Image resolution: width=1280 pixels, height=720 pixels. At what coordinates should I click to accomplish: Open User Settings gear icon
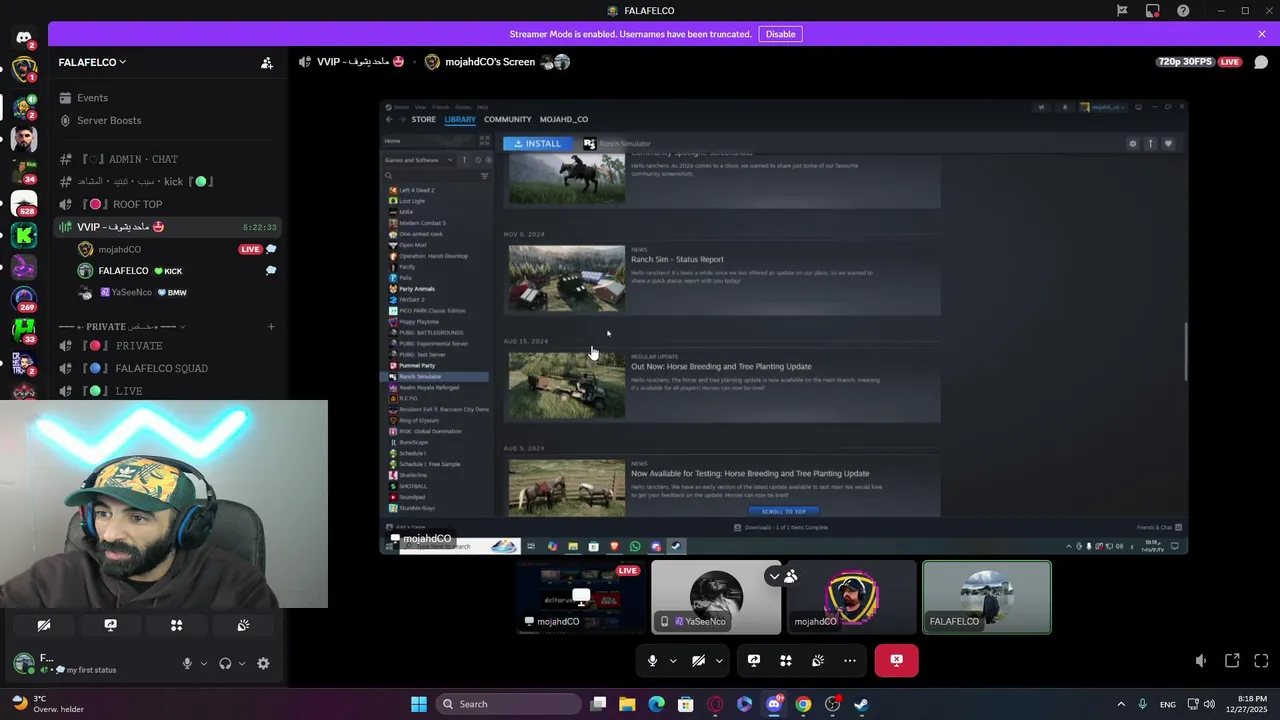pos(263,663)
